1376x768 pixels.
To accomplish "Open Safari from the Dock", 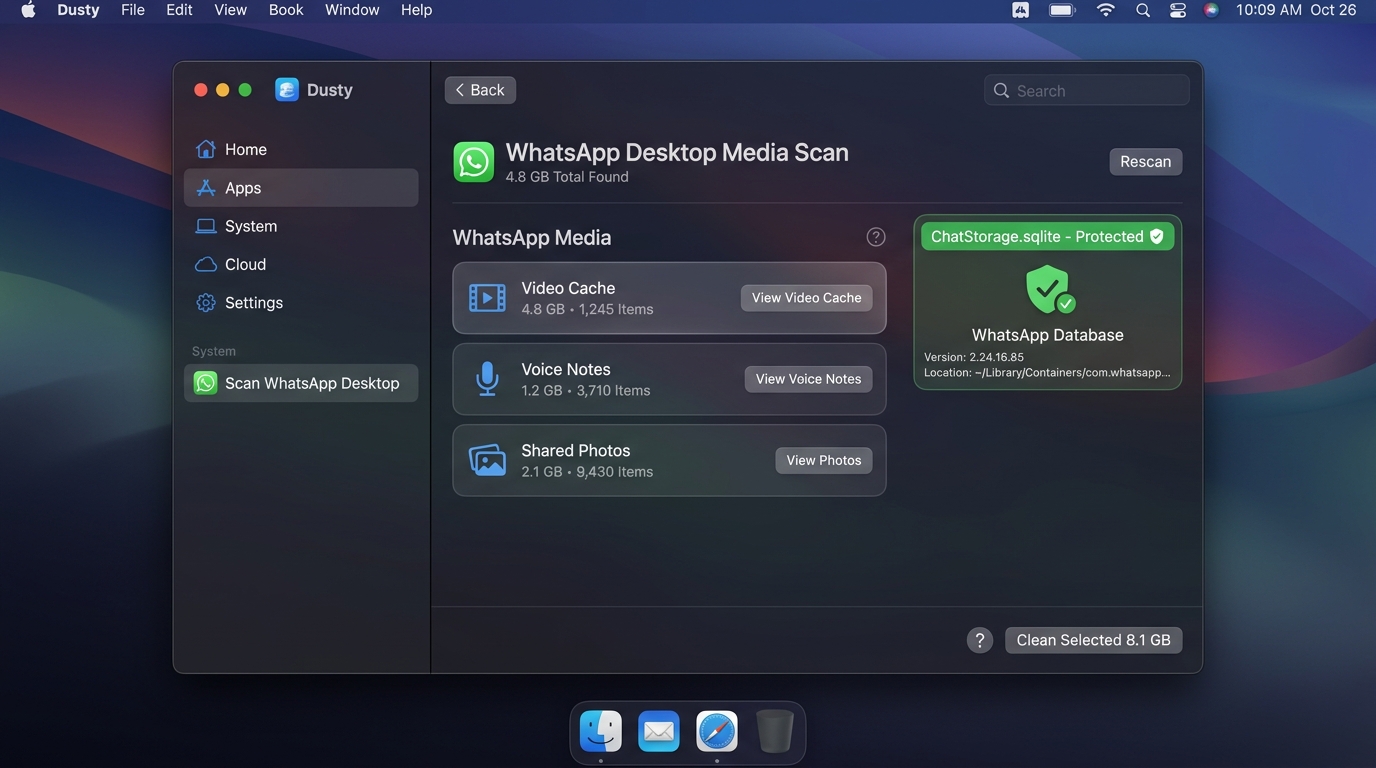I will [717, 732].
